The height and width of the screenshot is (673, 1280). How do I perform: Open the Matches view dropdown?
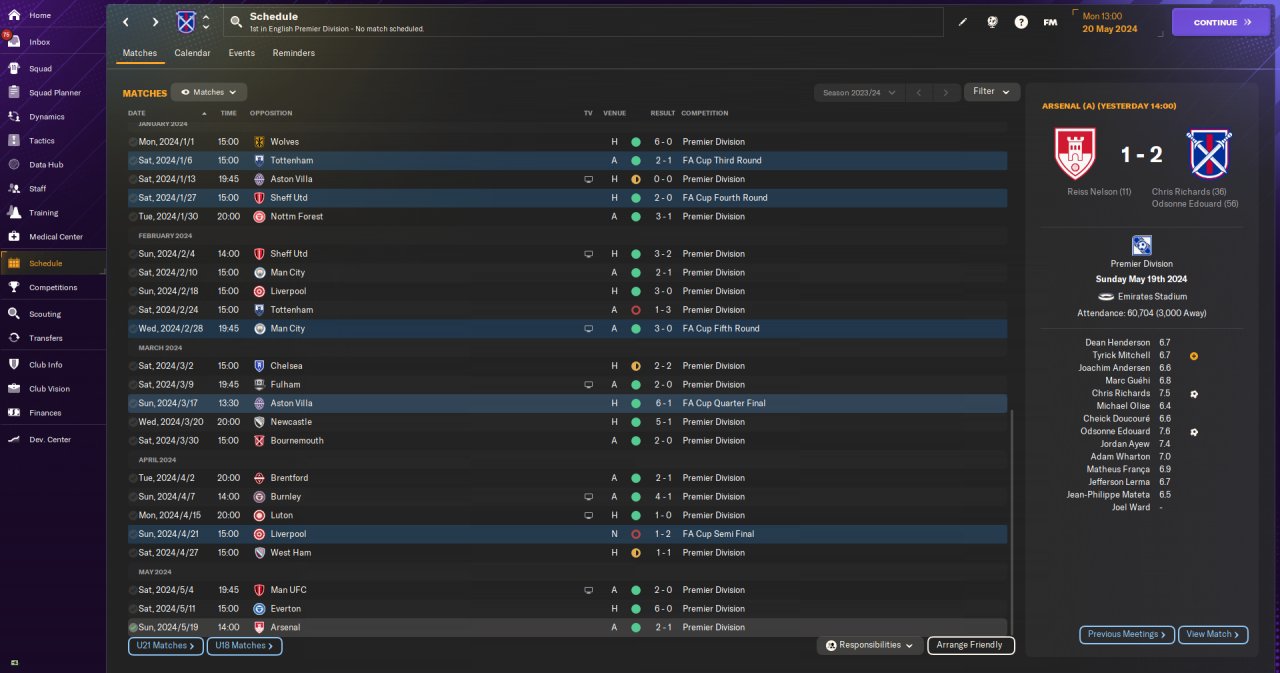[208, 92]
